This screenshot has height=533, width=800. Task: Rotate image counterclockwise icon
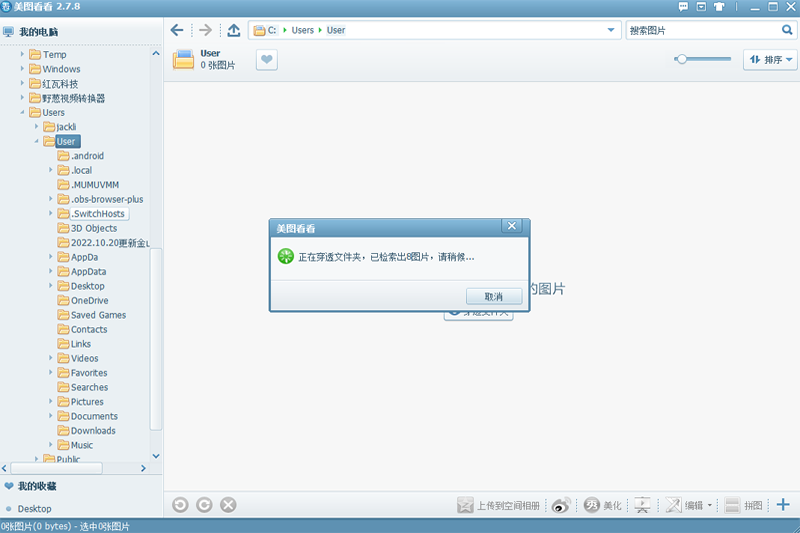[180, 505]
